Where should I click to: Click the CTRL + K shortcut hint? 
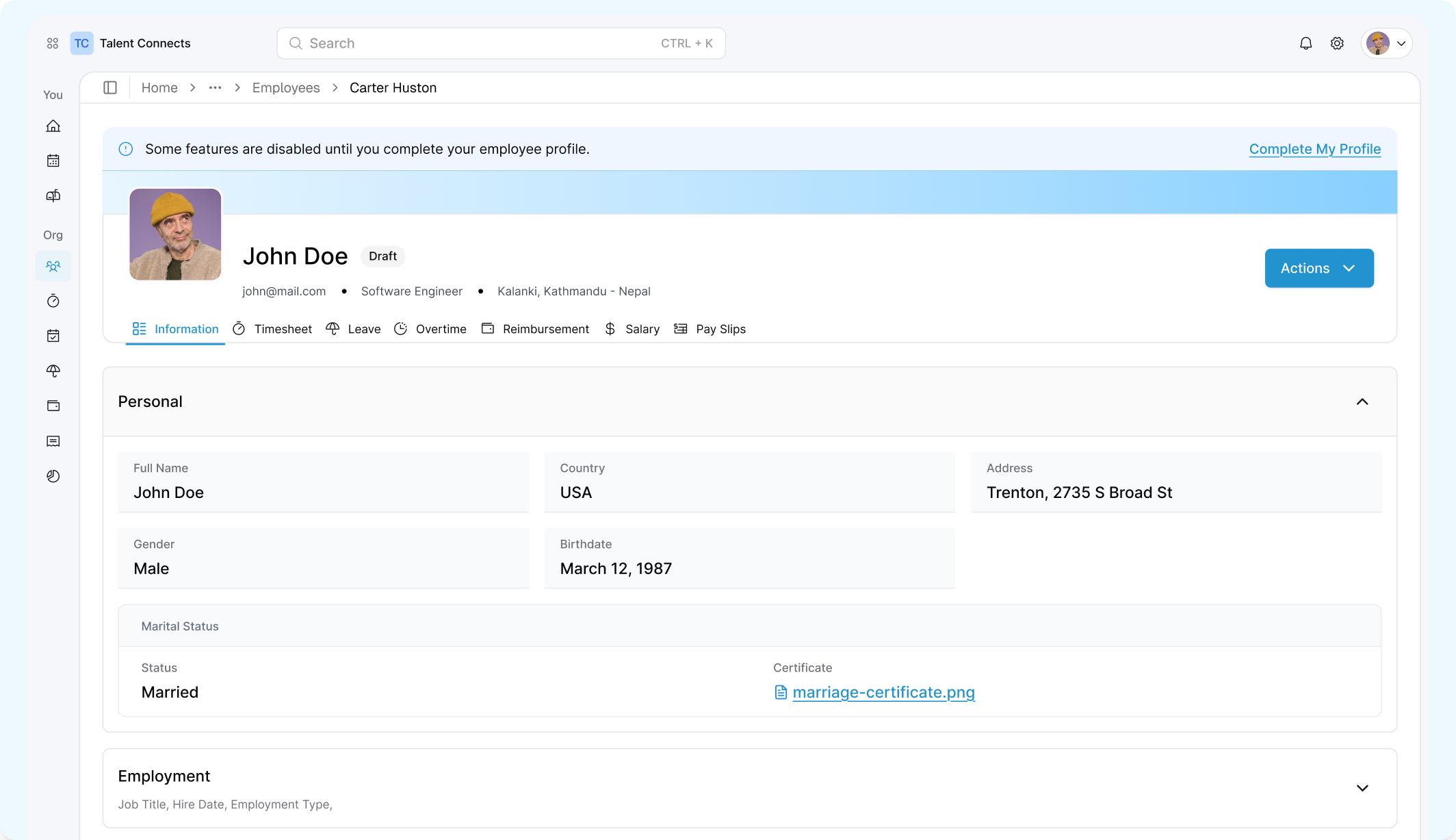coord(686,43)
